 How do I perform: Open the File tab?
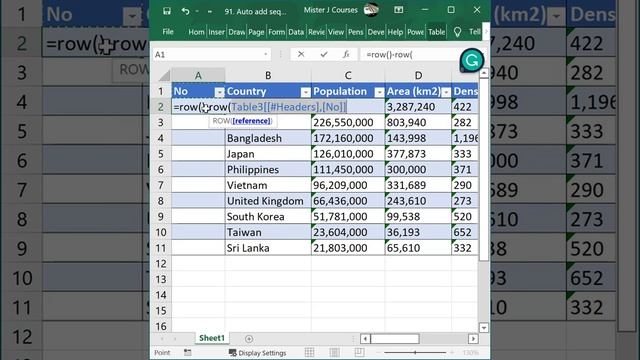pyautogui.click(x=168, y=32)
